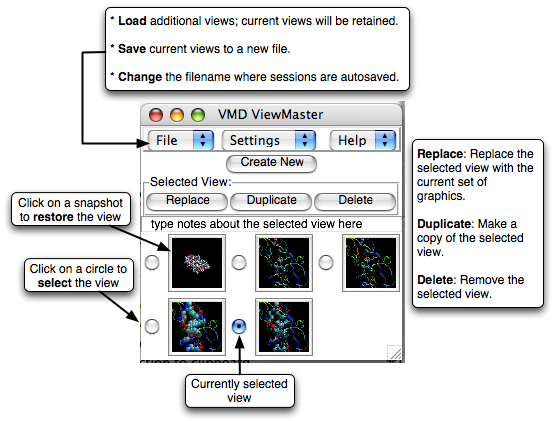Open the Settings dropdown arrows
Image resolution: width=554 pixels, height=421 pixels.
(x=305, y=140)
